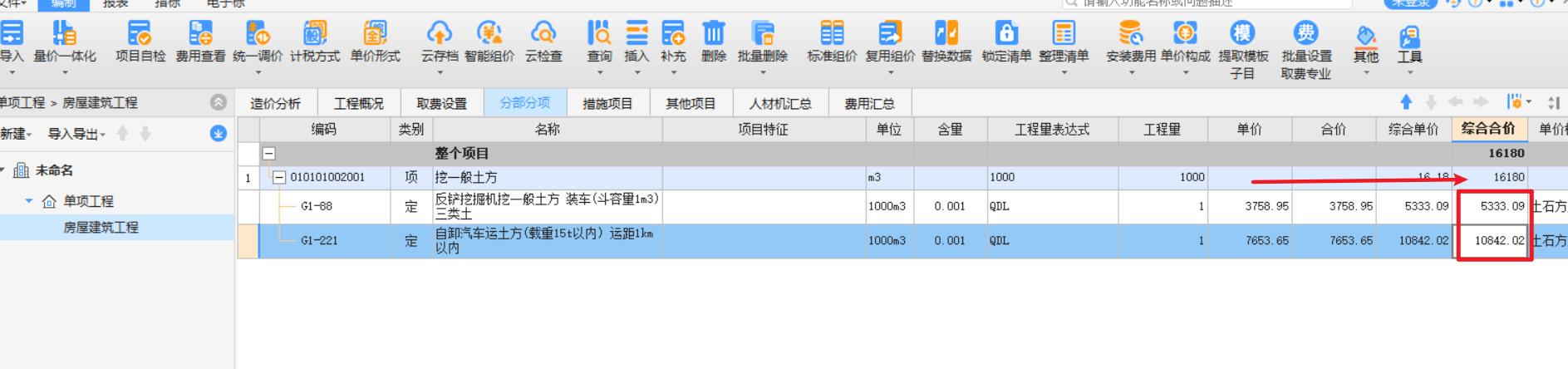Open the 取费设置 tab
The width and height of the screenshot is (1568, 369).
click(442, 103)
